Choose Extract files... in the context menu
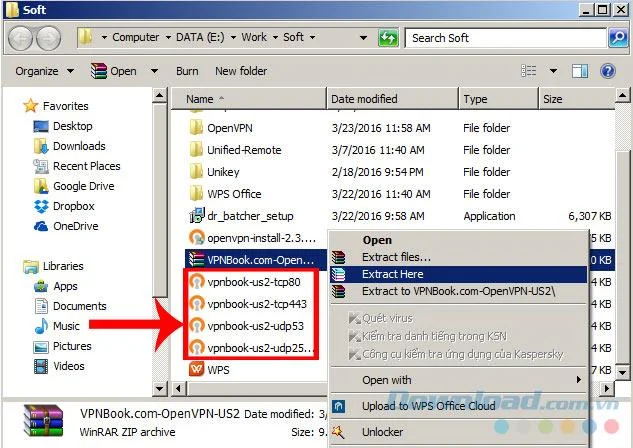 pos(458,257)
